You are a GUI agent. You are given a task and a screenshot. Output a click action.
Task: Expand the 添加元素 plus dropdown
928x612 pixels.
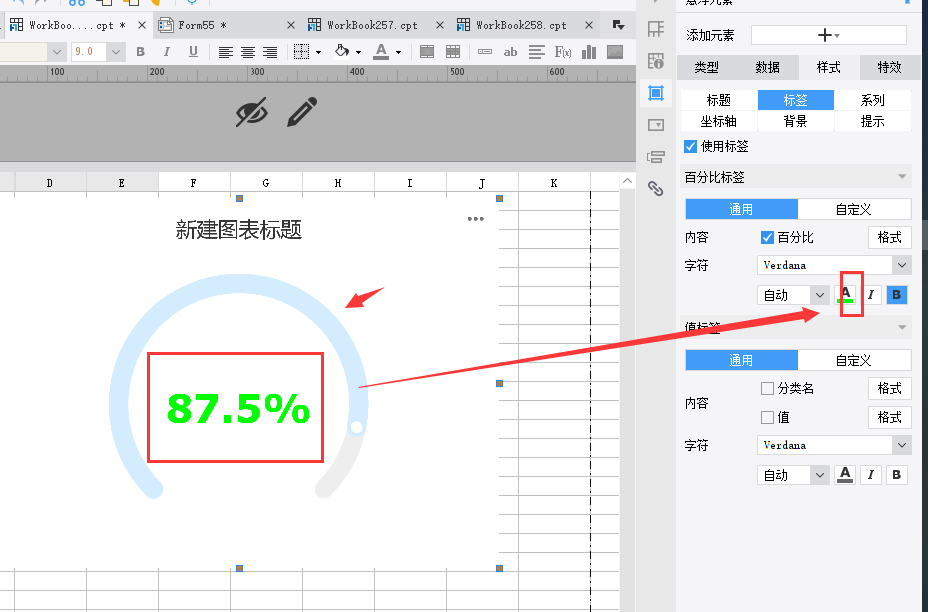829,36
